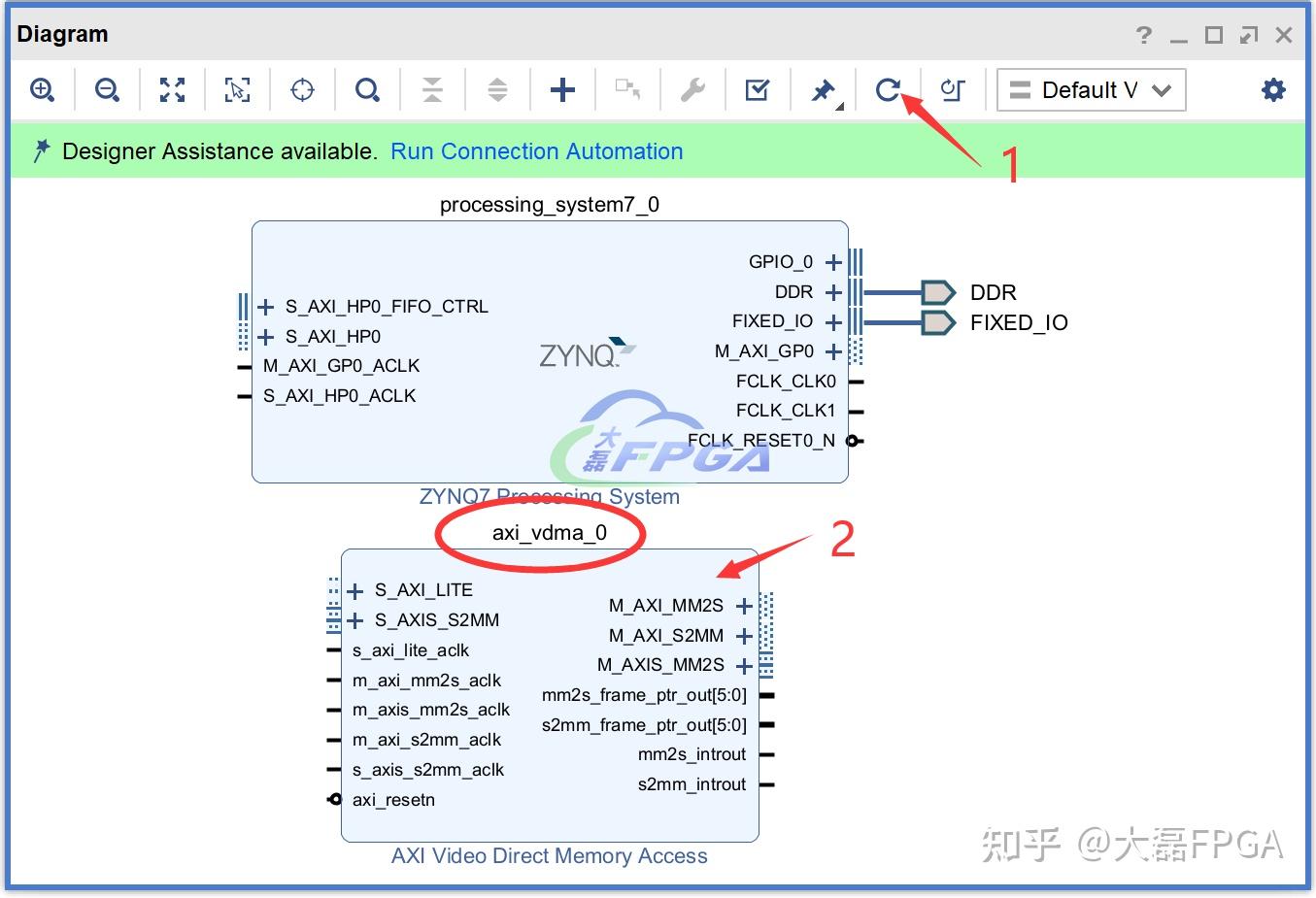The height and width of the screenshot is (898, 1316).
Task: Click the Run Connection Automation link
Action: [537, 151]
